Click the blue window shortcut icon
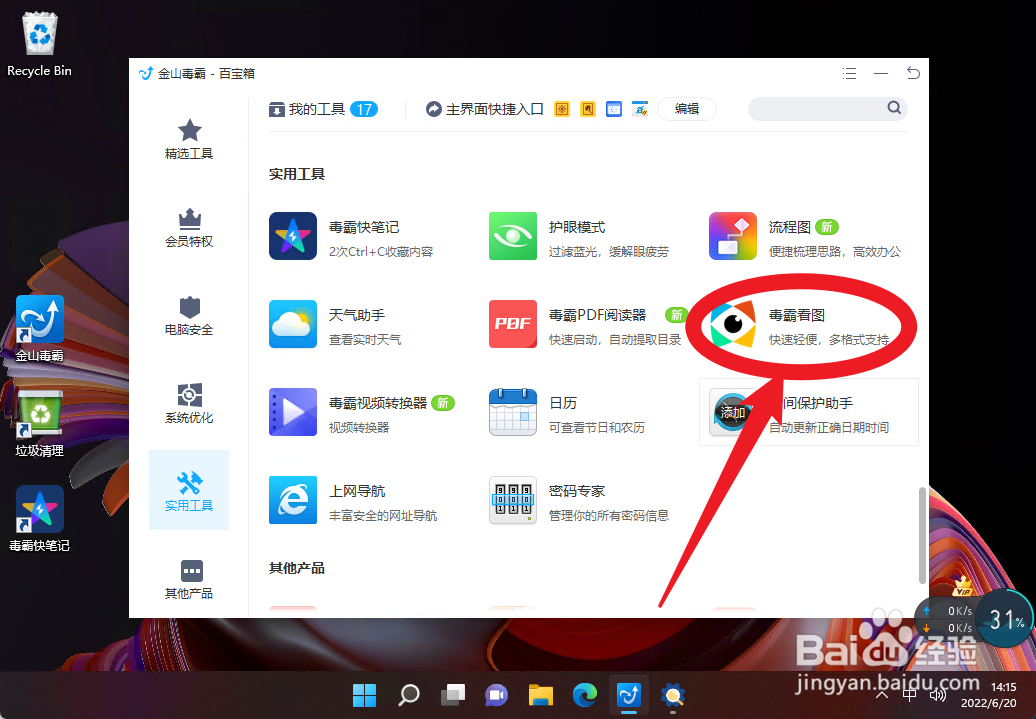1036x719 pixels. click(x=614, y=109)
